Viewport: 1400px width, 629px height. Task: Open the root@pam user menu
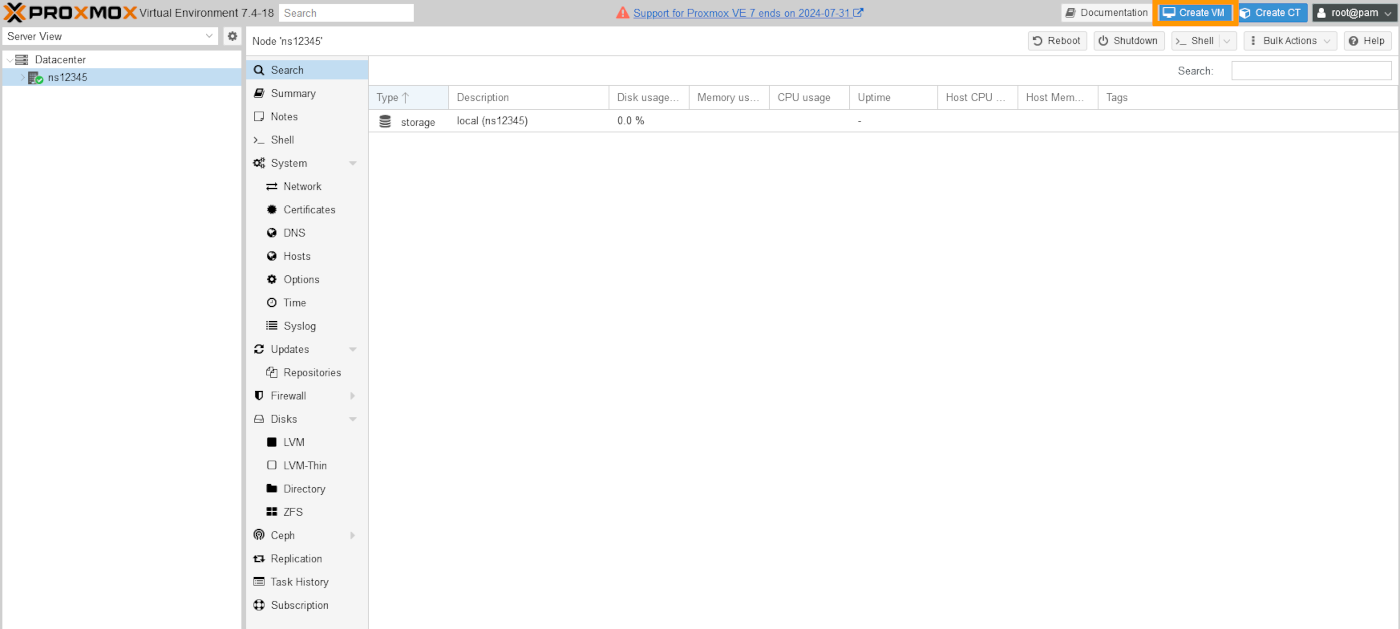click(x=1354, y=12)
